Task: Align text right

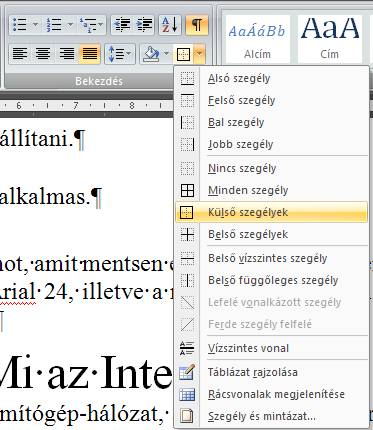Action: click(x=67, y=54)
